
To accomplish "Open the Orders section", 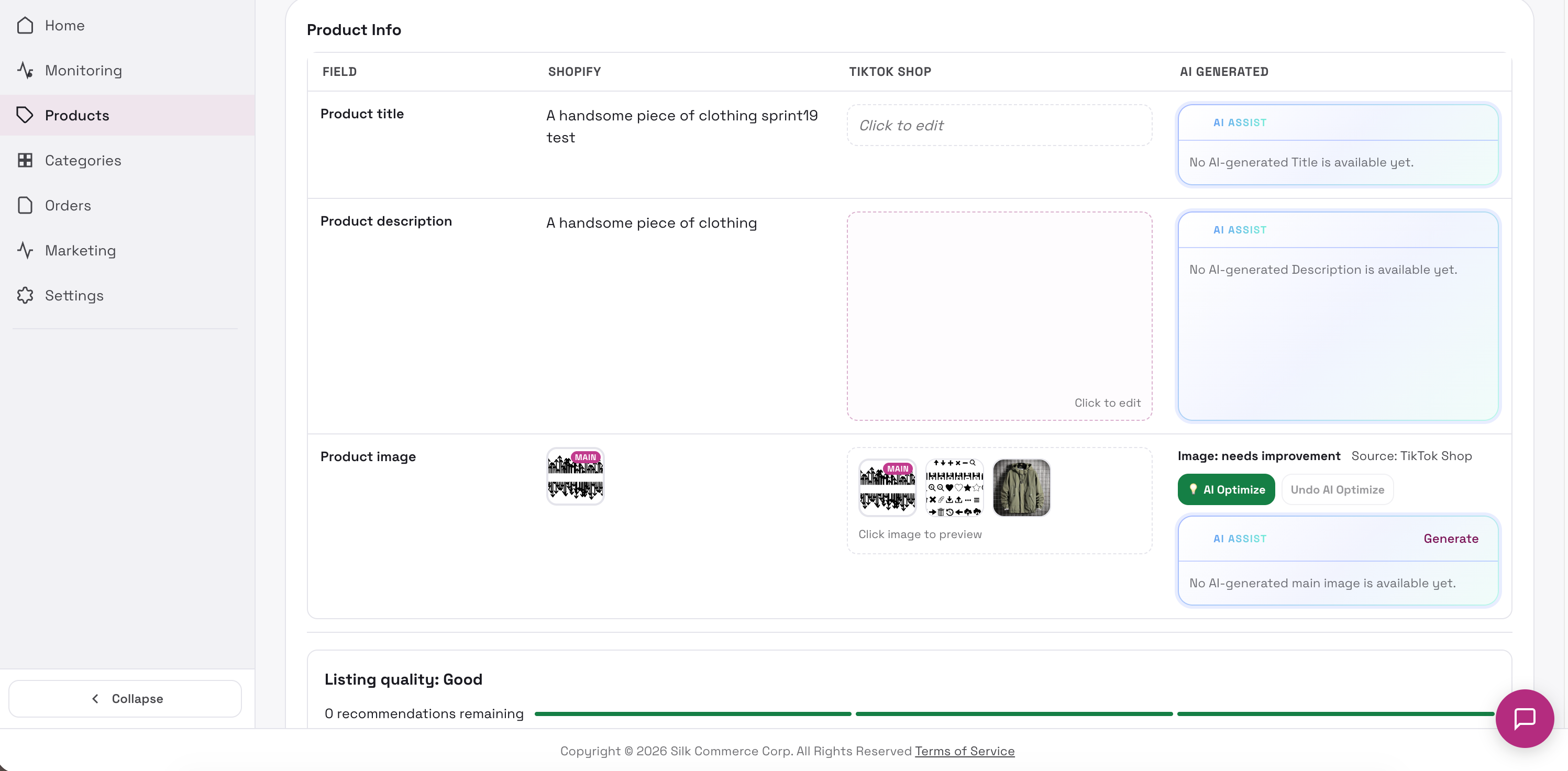I will coord(127,206).
